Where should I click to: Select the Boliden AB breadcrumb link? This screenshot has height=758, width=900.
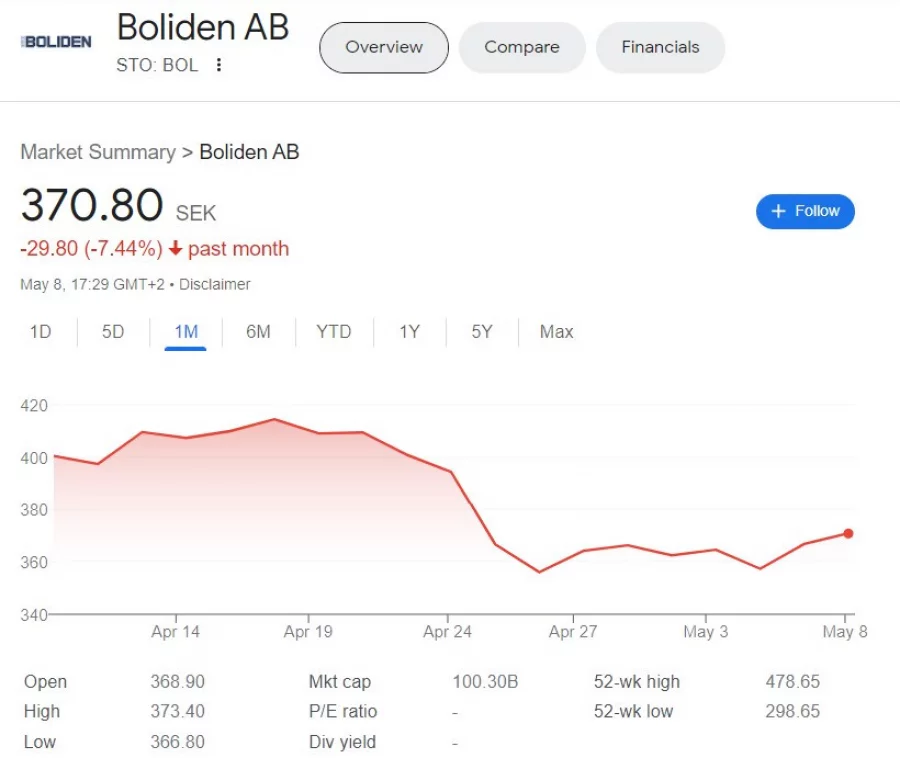pyautogui.click(x=248, y=152)
